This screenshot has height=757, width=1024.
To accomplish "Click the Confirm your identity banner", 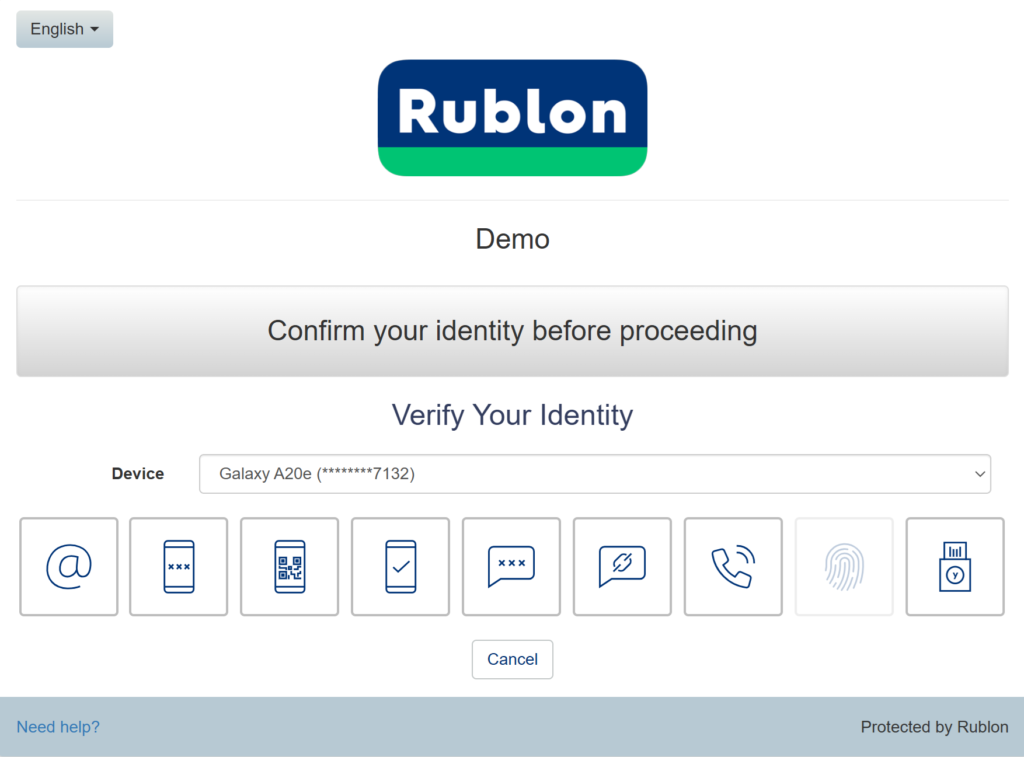I will tap(512, 331).
